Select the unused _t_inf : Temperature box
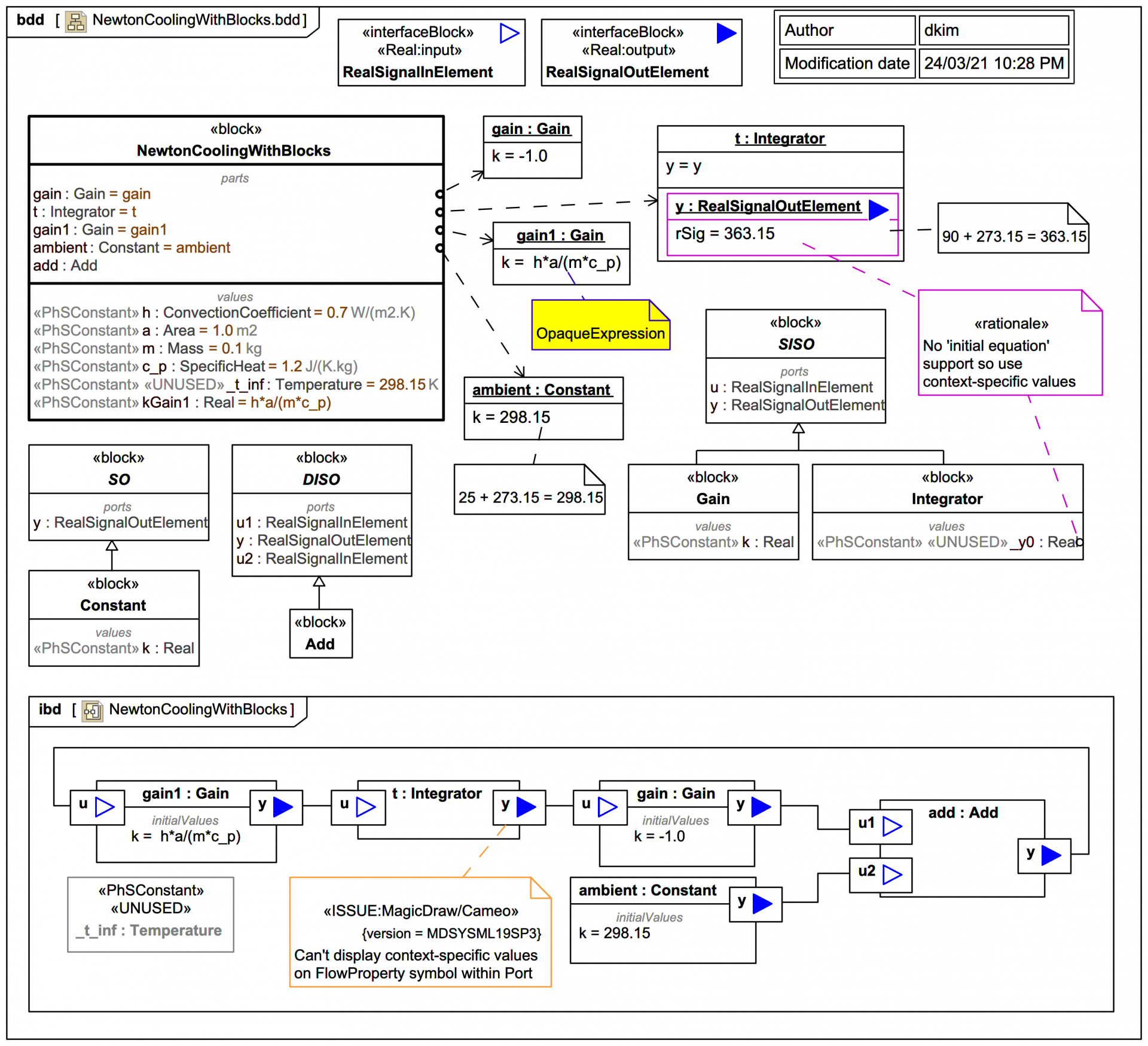The width and height of the screenshot is (1148, 1046). point(151,914)
